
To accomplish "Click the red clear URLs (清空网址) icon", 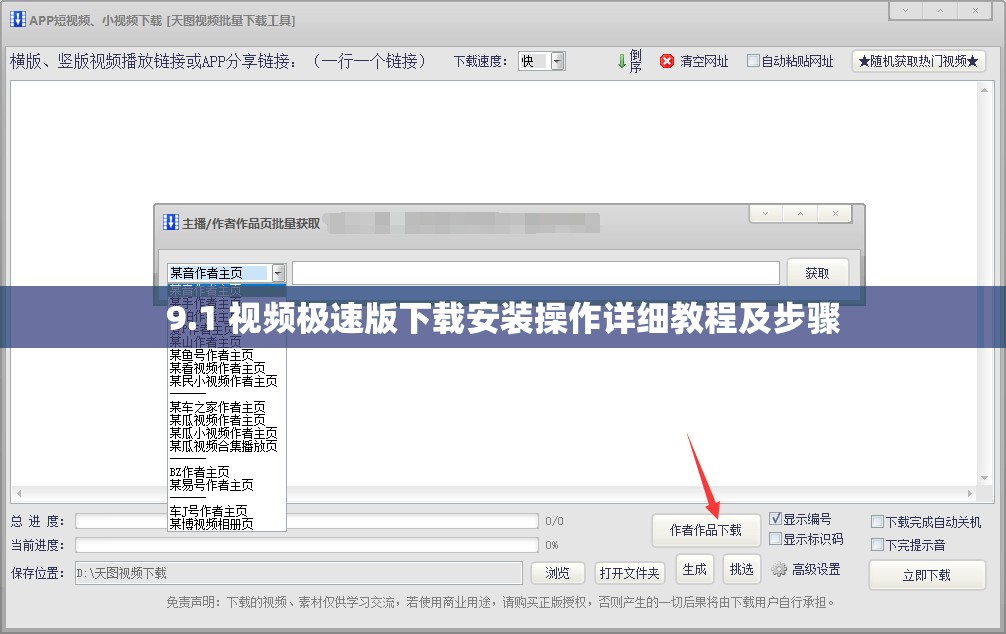I will coord(667,61).
